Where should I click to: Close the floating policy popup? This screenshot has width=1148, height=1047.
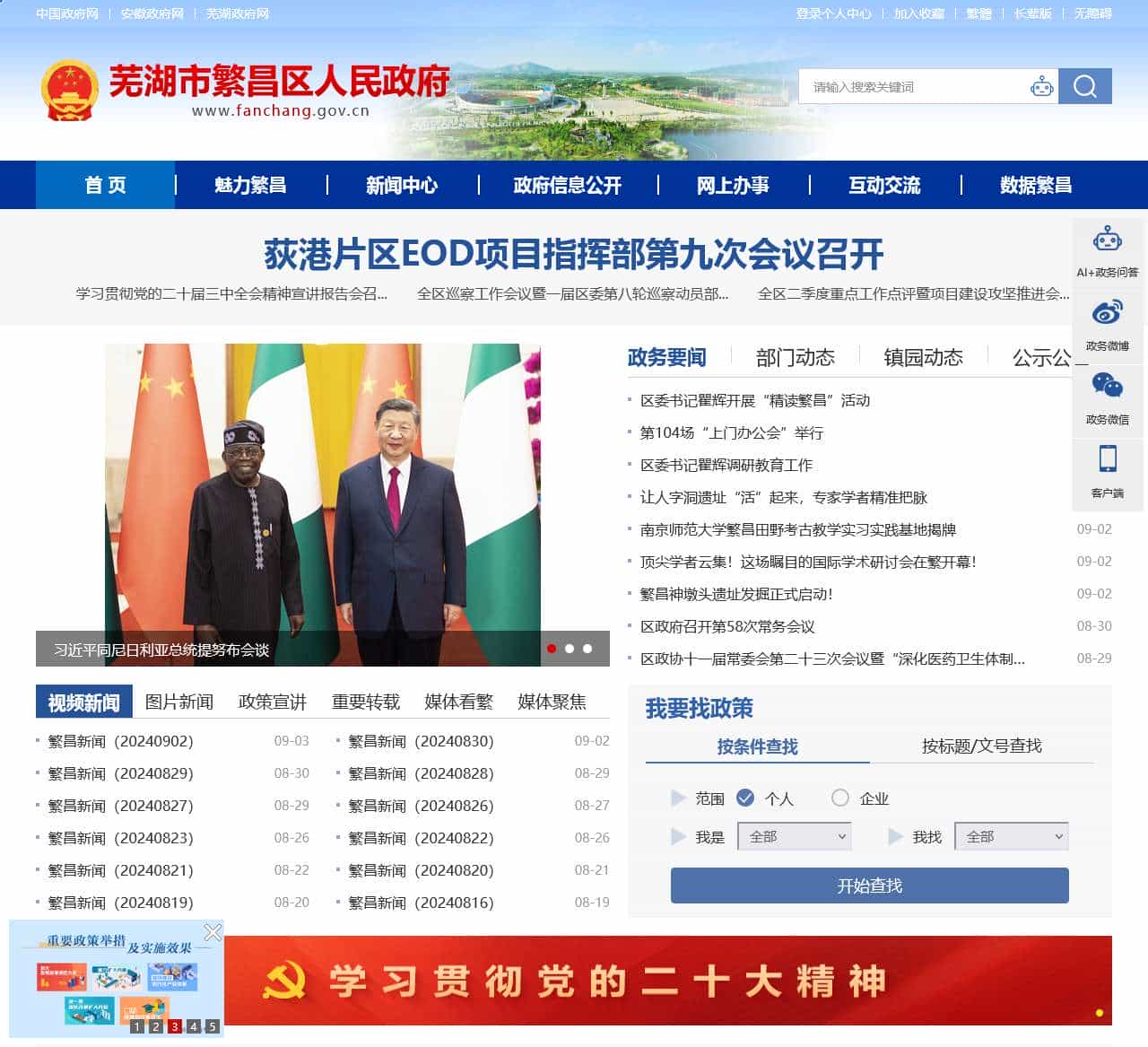213,932
